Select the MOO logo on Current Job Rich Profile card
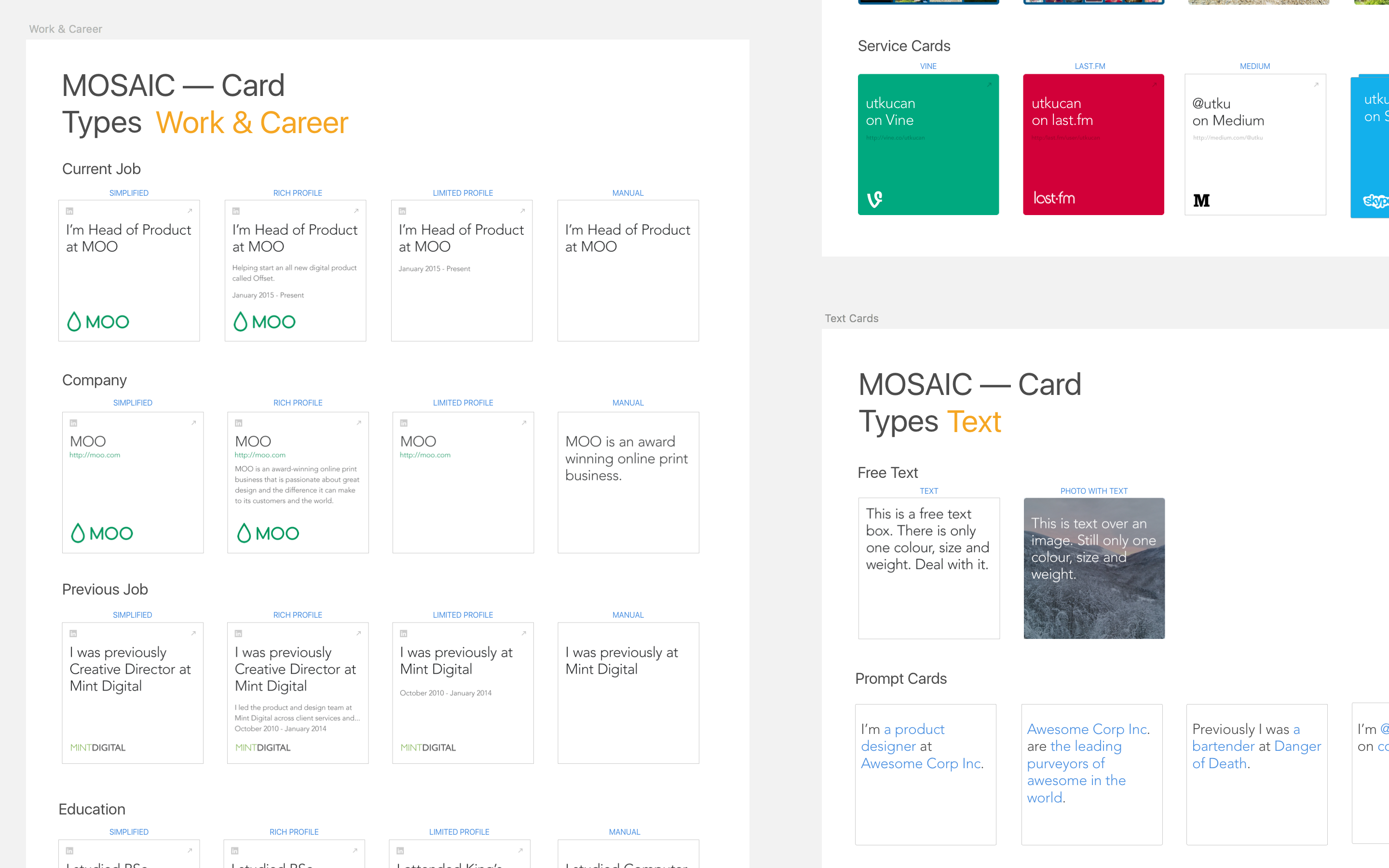This screenshot has height=868, width=1389. pyautogui.click(x=265, y=322)
